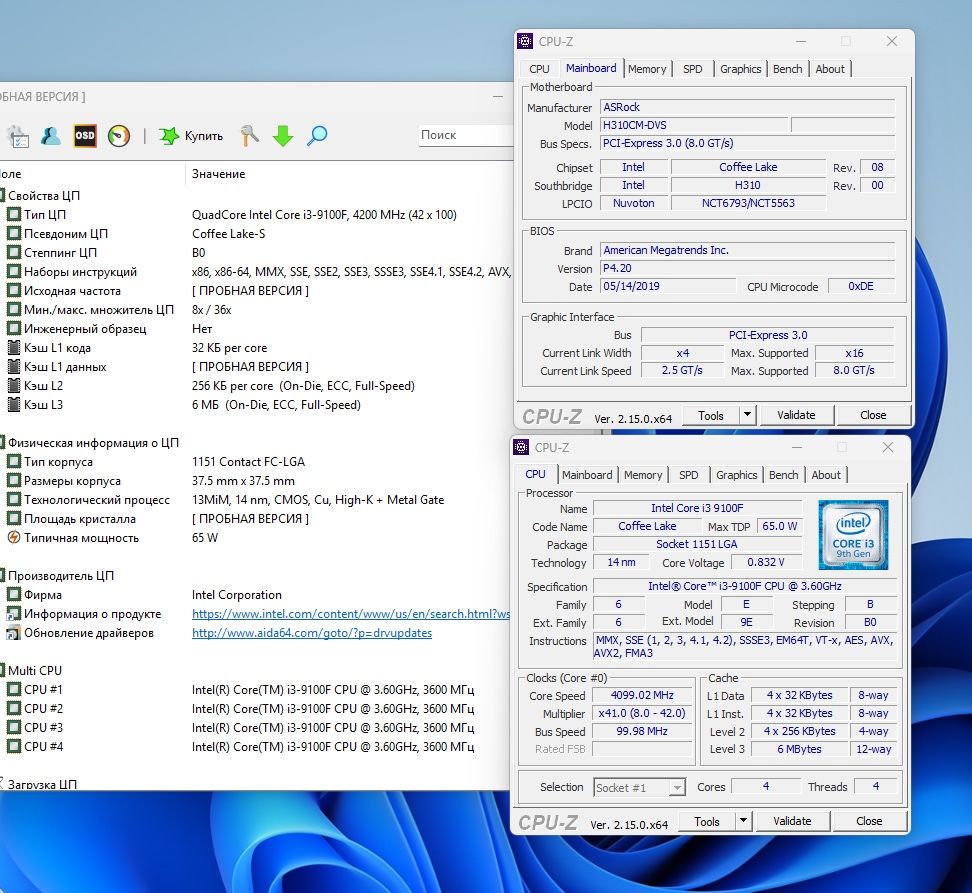Click the value 'Coffee Lake-S' in AIDA64
Image resolution: width=972 pixels, height=893 pixels.
[x=229, y=234]
